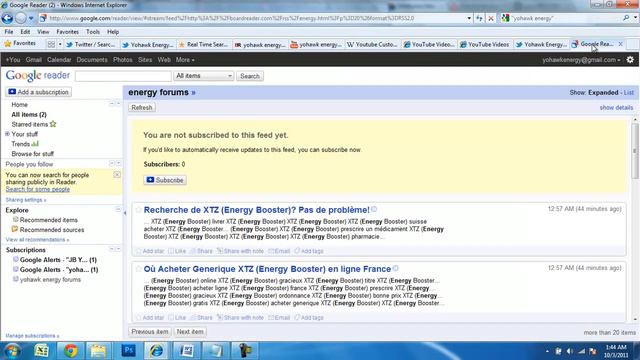The width and height of the screenshot is (640, 360).
Task: Switch to the Youtube Custom tab
Action: 372,44
